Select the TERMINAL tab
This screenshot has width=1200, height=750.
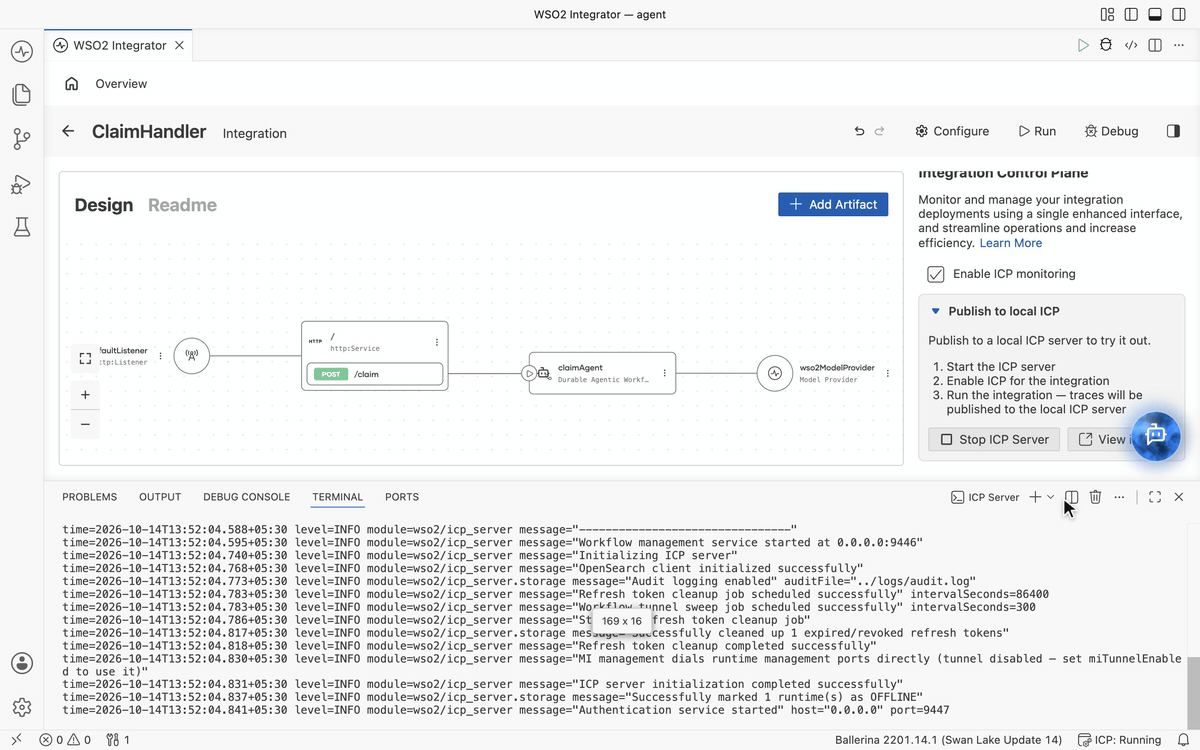pyautogui.click(x=337, y=497)
